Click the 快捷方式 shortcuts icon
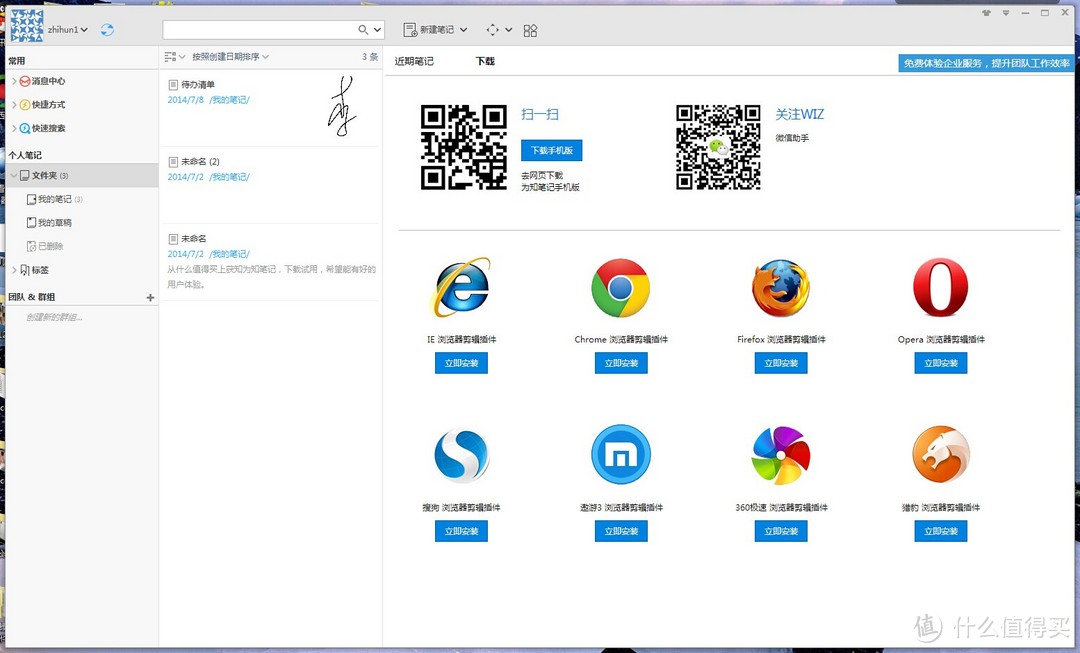Screen dimensions: 1080x653 [x=25, y=105]
